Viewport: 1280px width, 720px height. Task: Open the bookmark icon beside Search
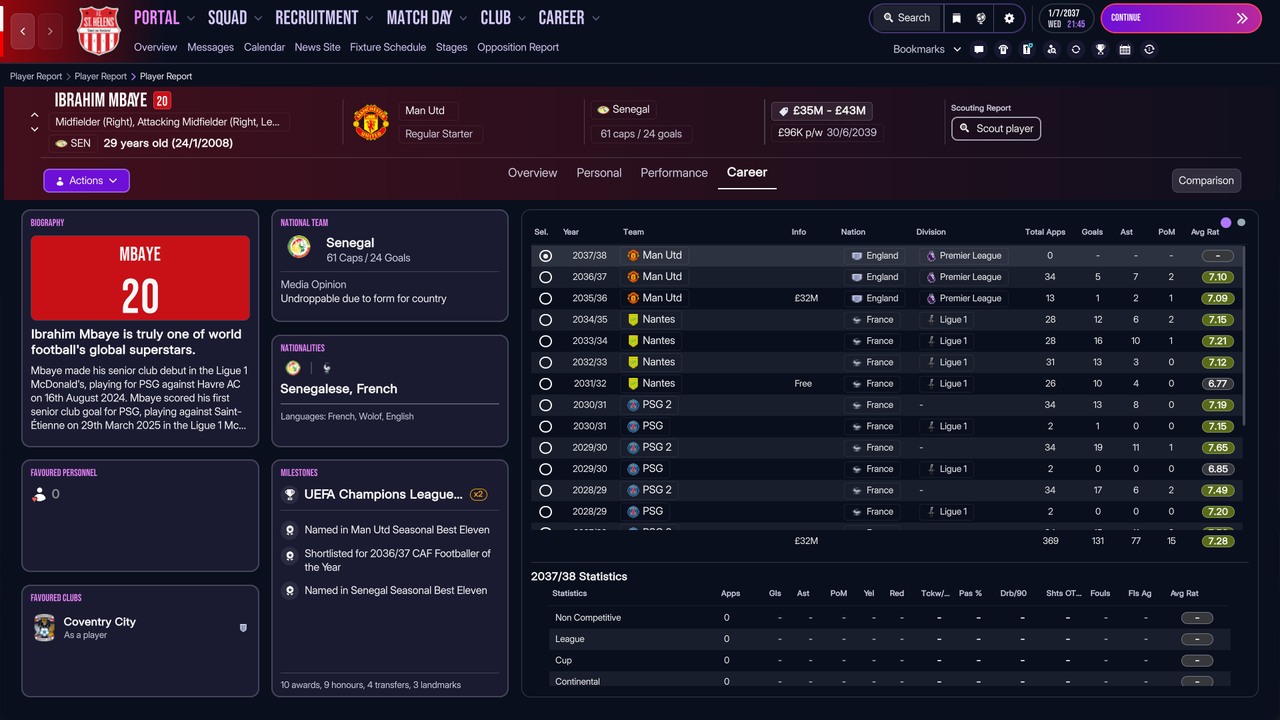coord(957,18)
